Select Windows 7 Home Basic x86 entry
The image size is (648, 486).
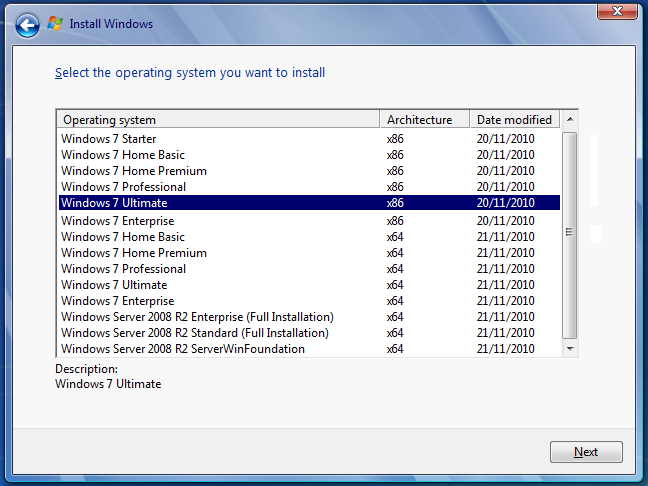pyautogui.click(x=309, y=155)
